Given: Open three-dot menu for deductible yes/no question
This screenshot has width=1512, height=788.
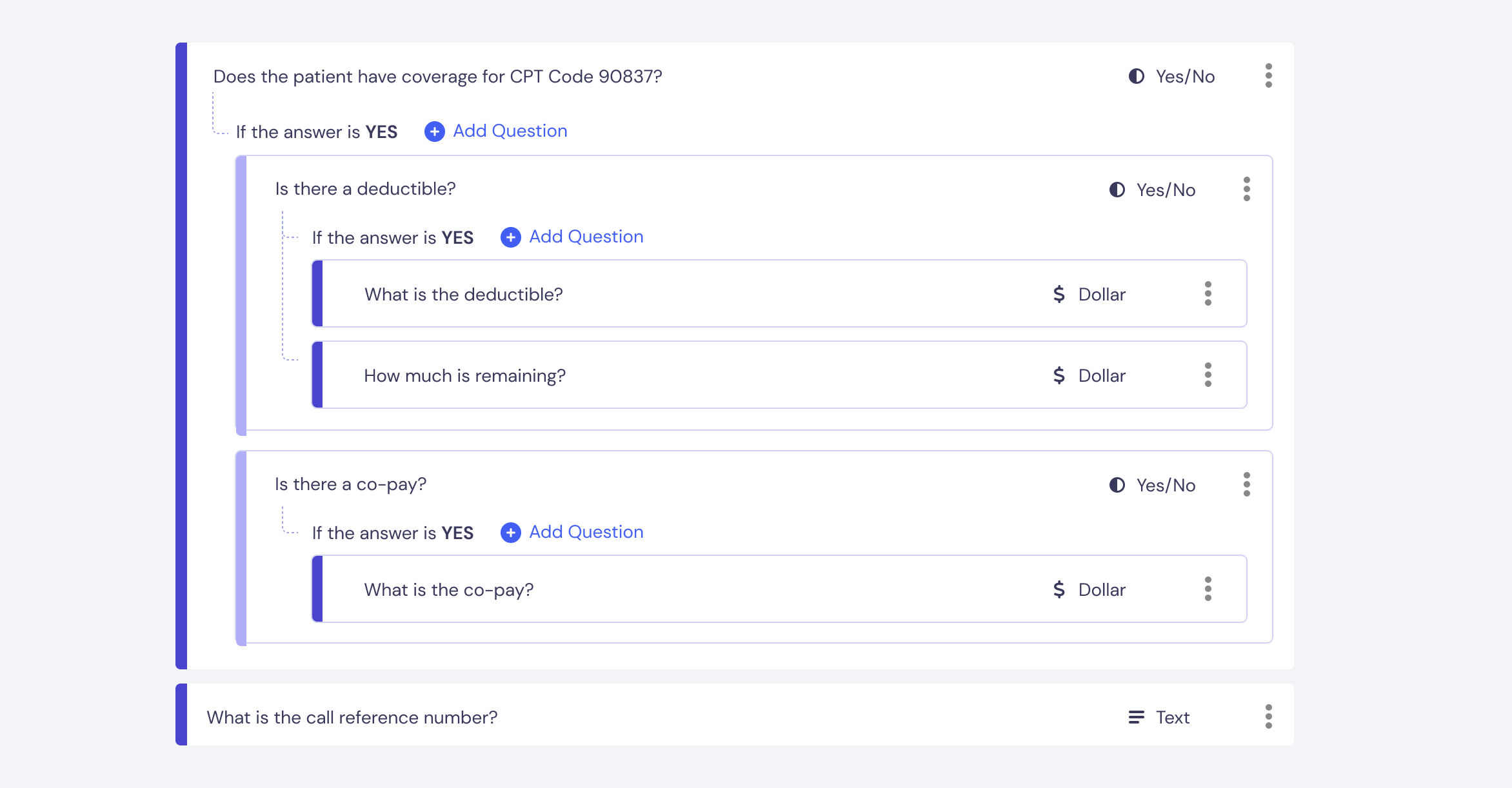Looking at the screenshot, I should (1246, 189).
